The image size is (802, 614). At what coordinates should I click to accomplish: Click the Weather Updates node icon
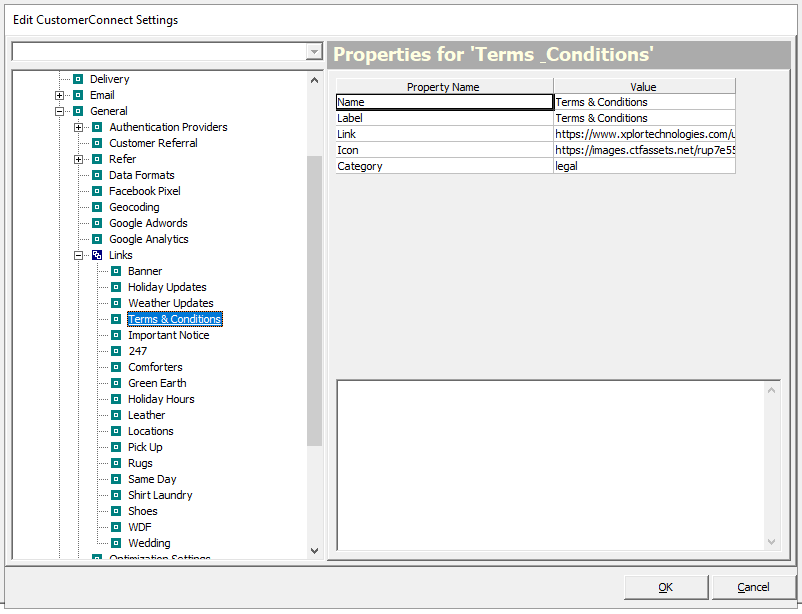(116, 303)
